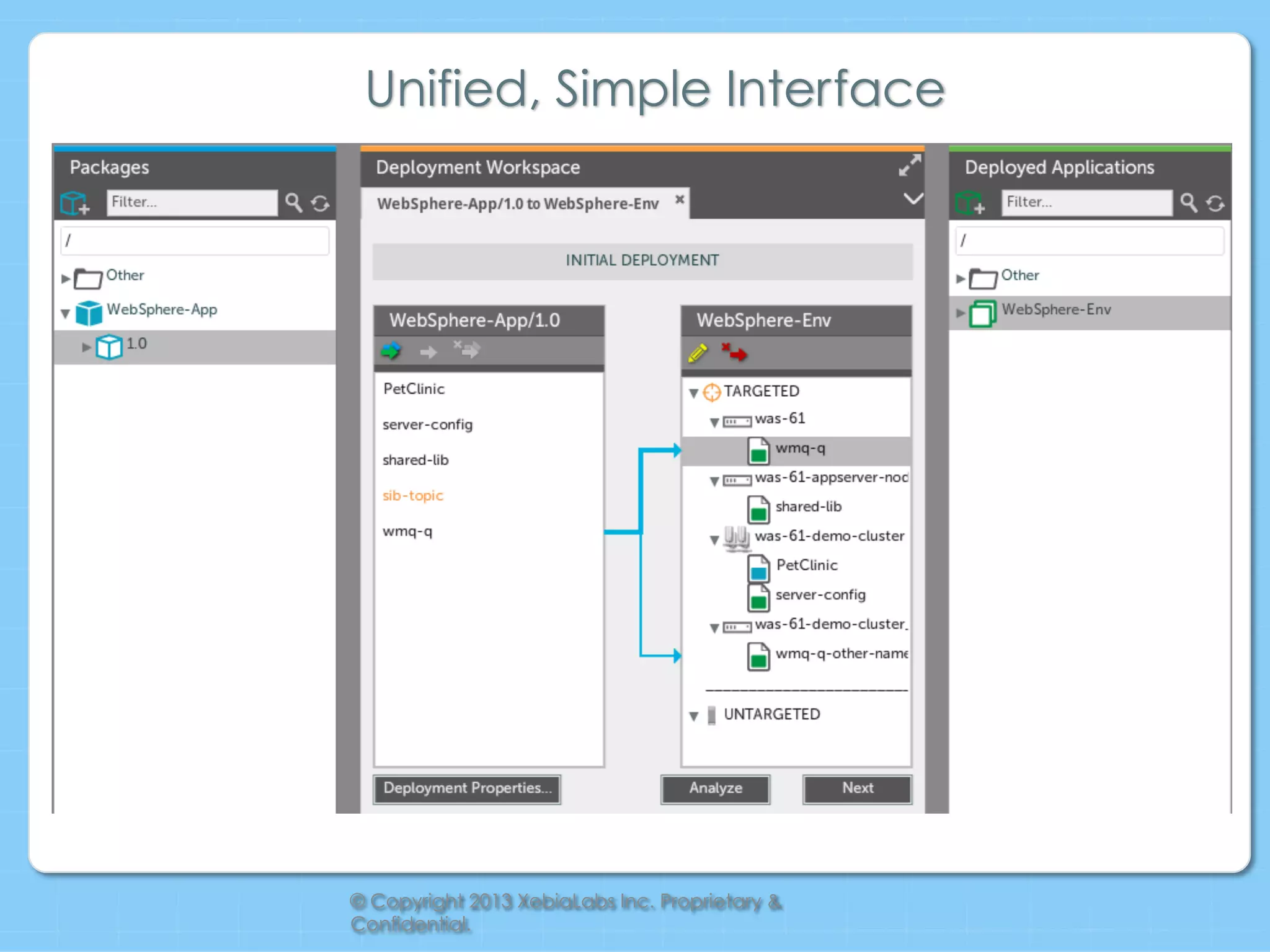Image resolution: width=1270 pixels, height=952 pixels.
Task: Click the search magnifier in Deployed Applications
Action: 1188,203
